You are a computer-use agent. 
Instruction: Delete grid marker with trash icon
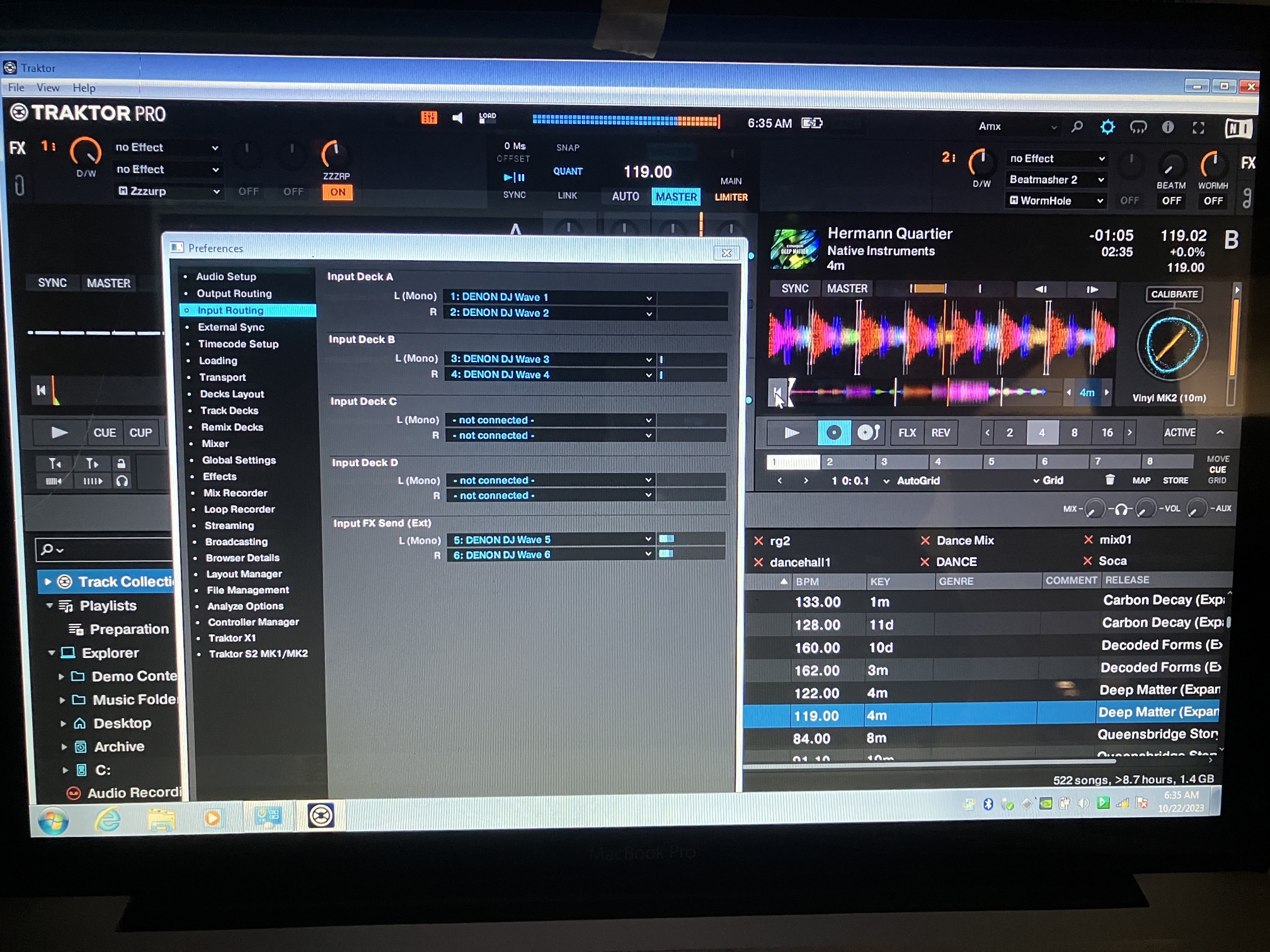click(1110, 480)
